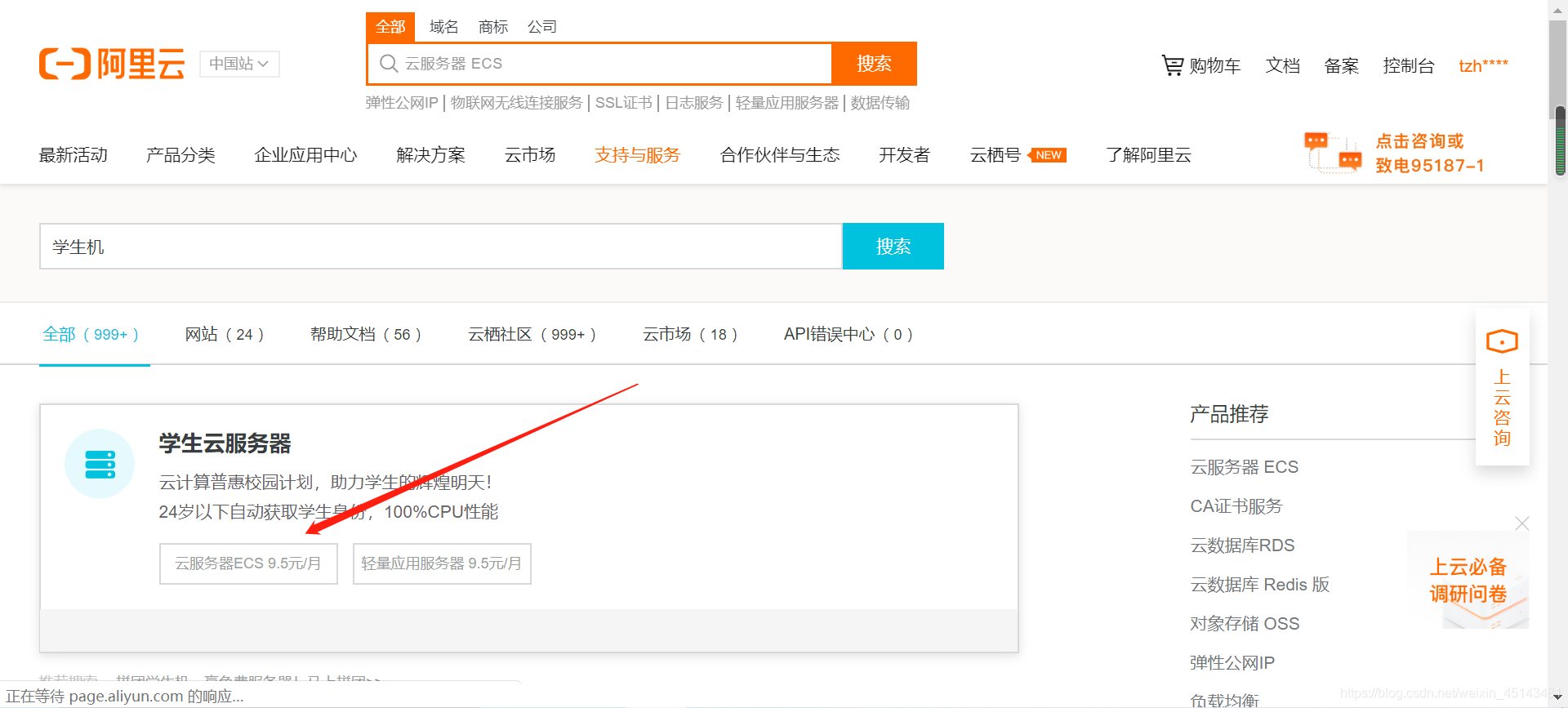Image resolution: width=1568 pixels, height=708 pixels.
Task: Switch to the 云栖社区 (999+) tab
Action: [x=532, y=335]
